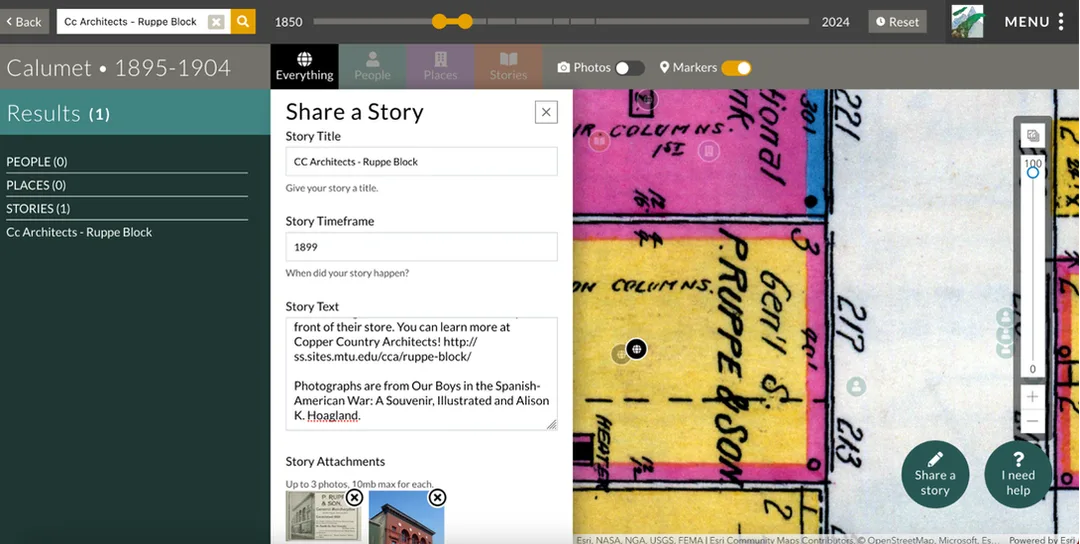Click the I need help button
Screen dimensions: 1080x544
(1018, 474)
